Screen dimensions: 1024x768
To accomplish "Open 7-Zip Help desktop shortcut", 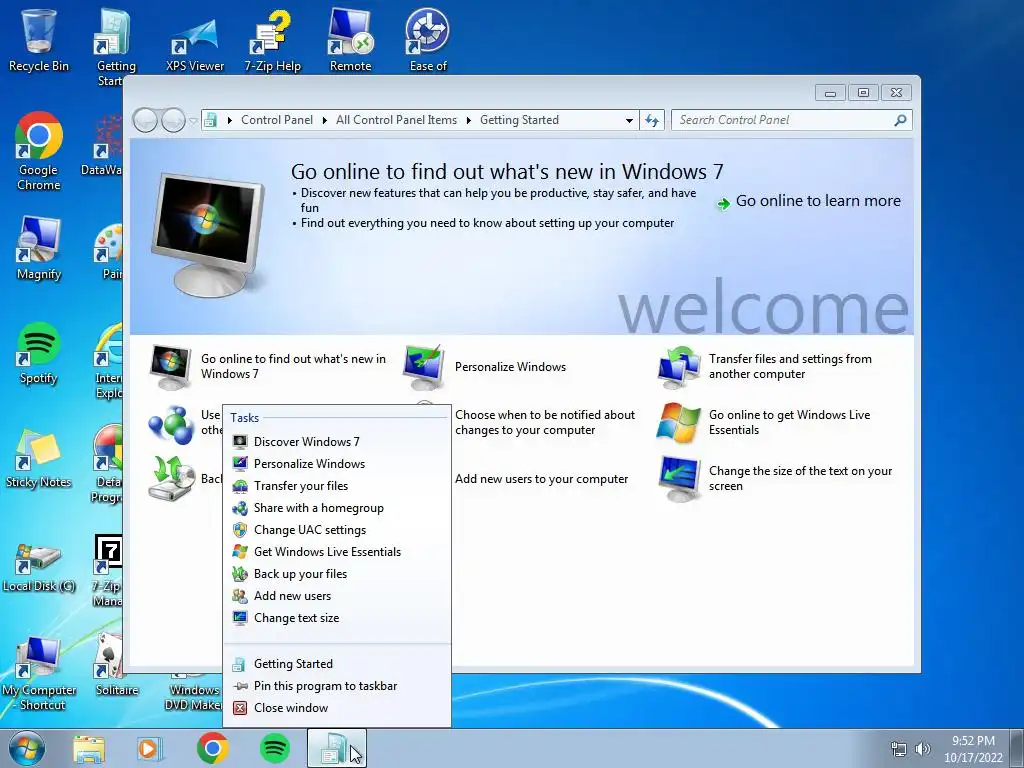I will (x=272, y=40).
